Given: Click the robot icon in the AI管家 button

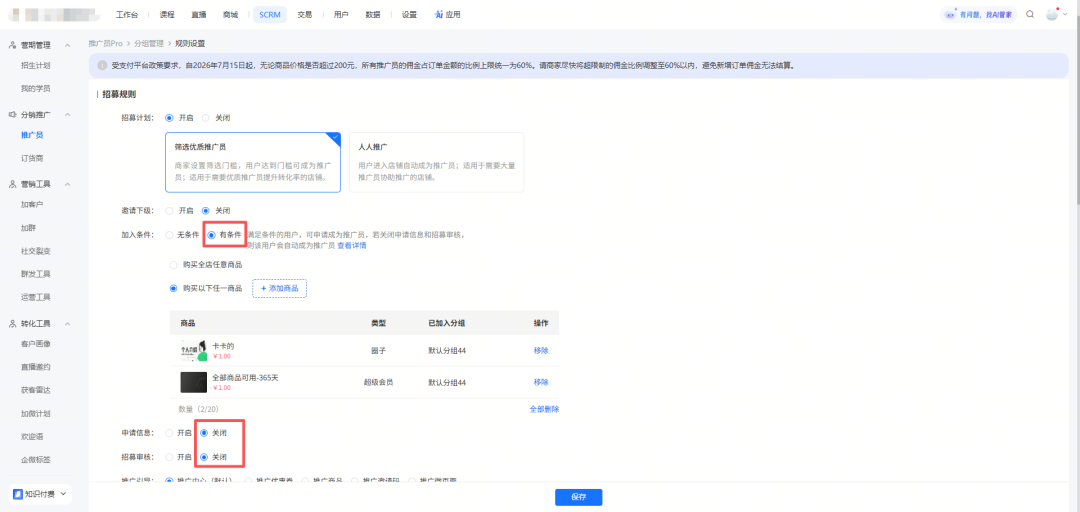Looking at the screenshot, I should 951,14.
